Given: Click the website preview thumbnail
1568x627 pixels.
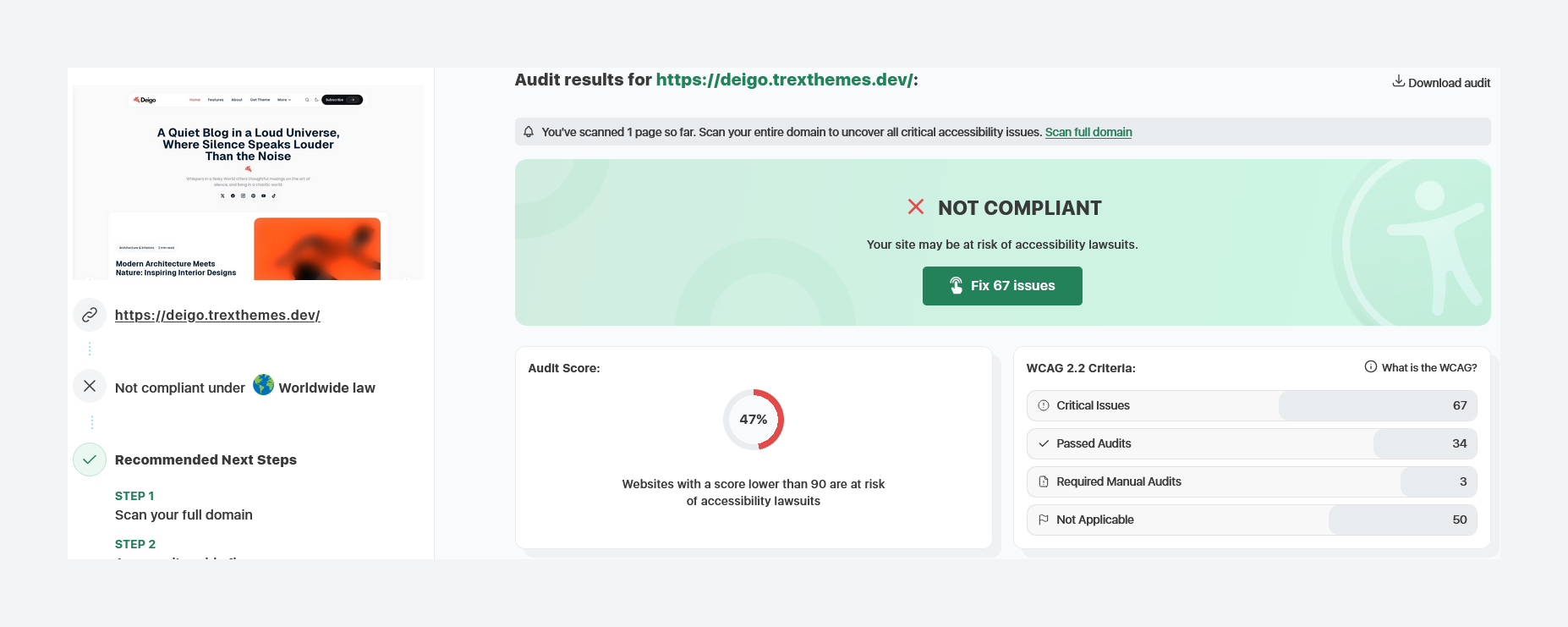Looking at the screenshot, I should point(248,182).
